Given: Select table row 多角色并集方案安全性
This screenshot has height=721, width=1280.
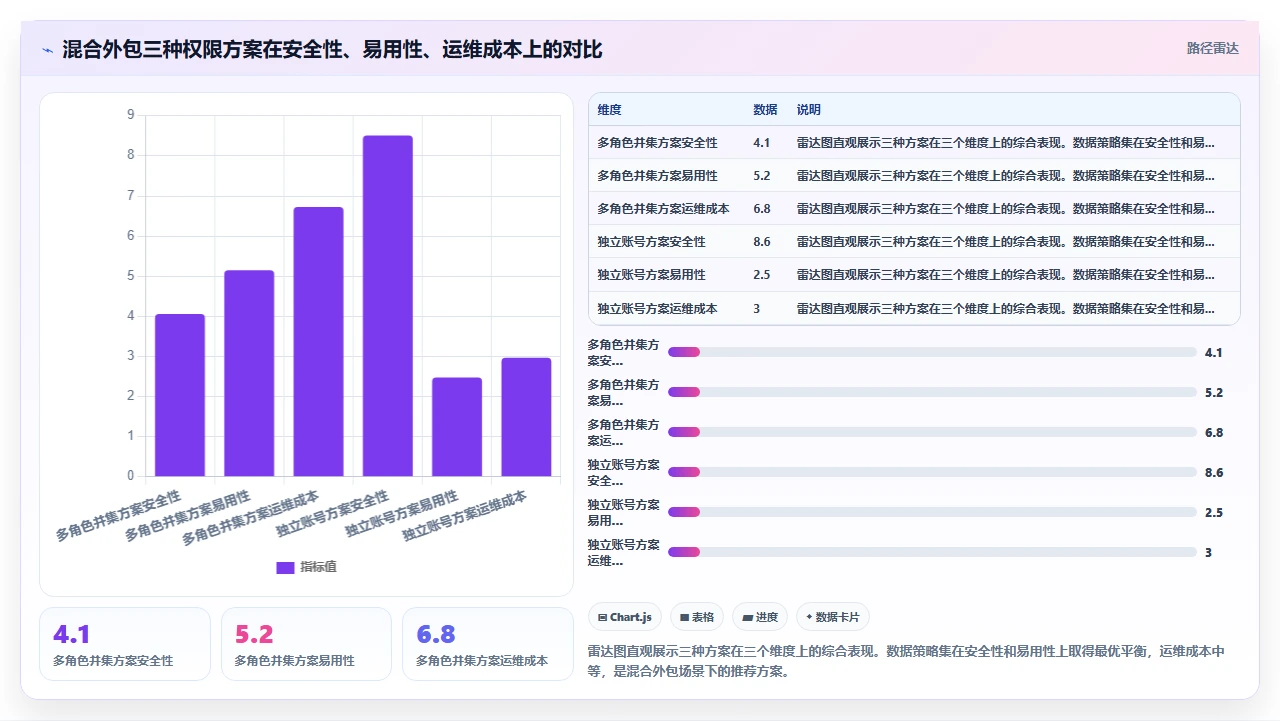Looking at the screenshot, I should pyautogui.click(x=914, y=143).
